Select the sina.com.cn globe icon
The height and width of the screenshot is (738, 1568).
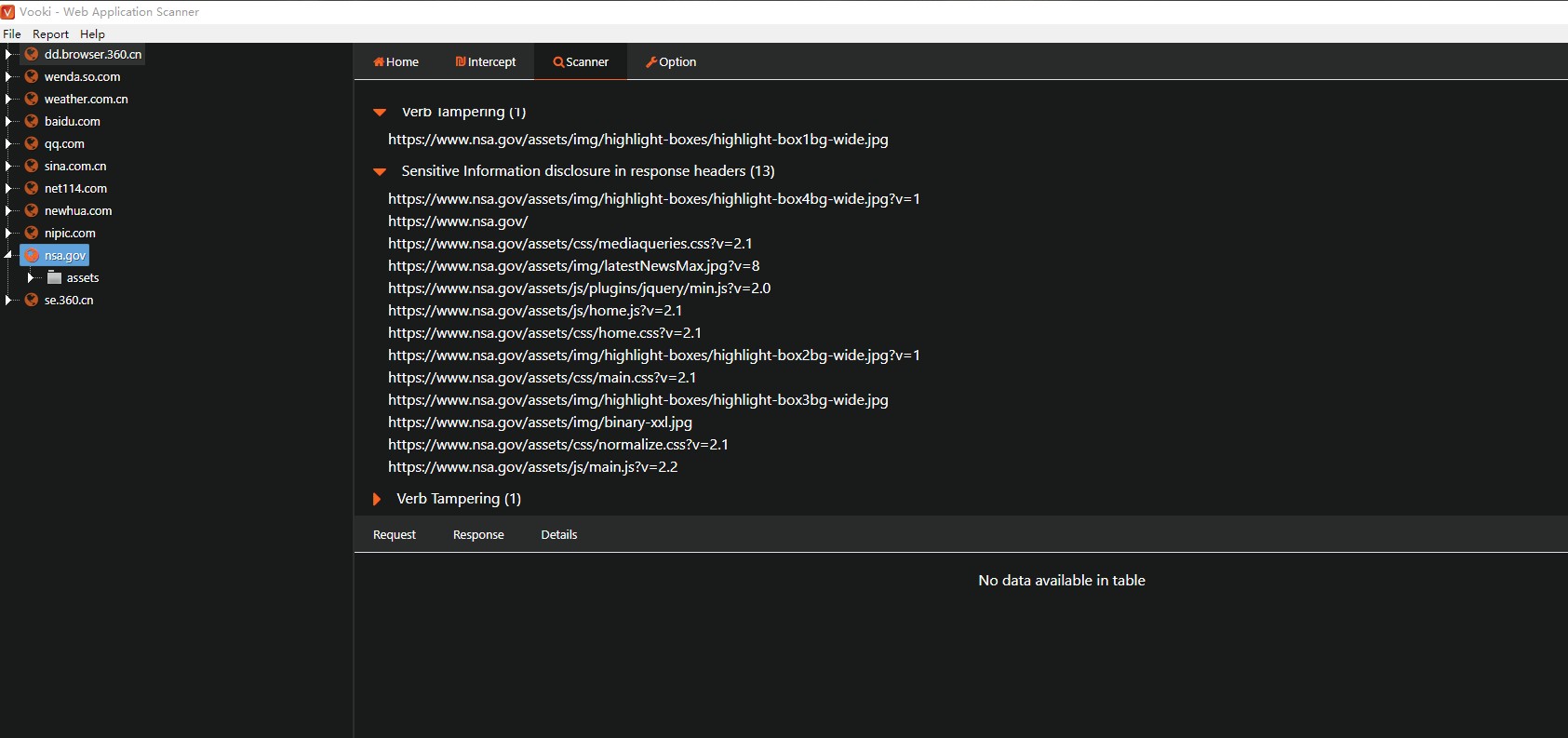click(x=32, y=166)
